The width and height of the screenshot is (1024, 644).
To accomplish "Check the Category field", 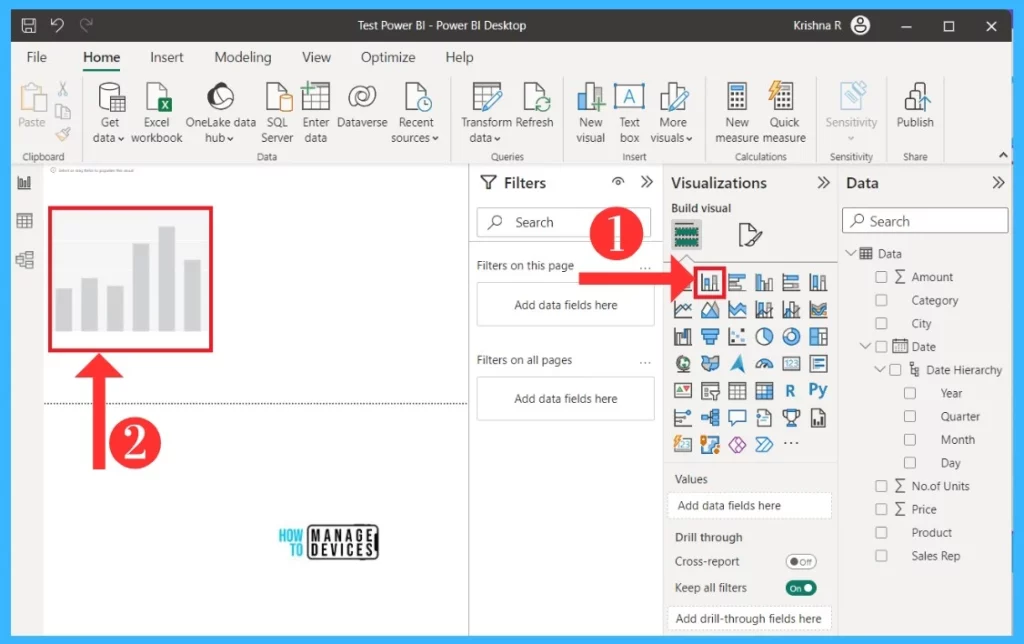I will click(881, 300).
